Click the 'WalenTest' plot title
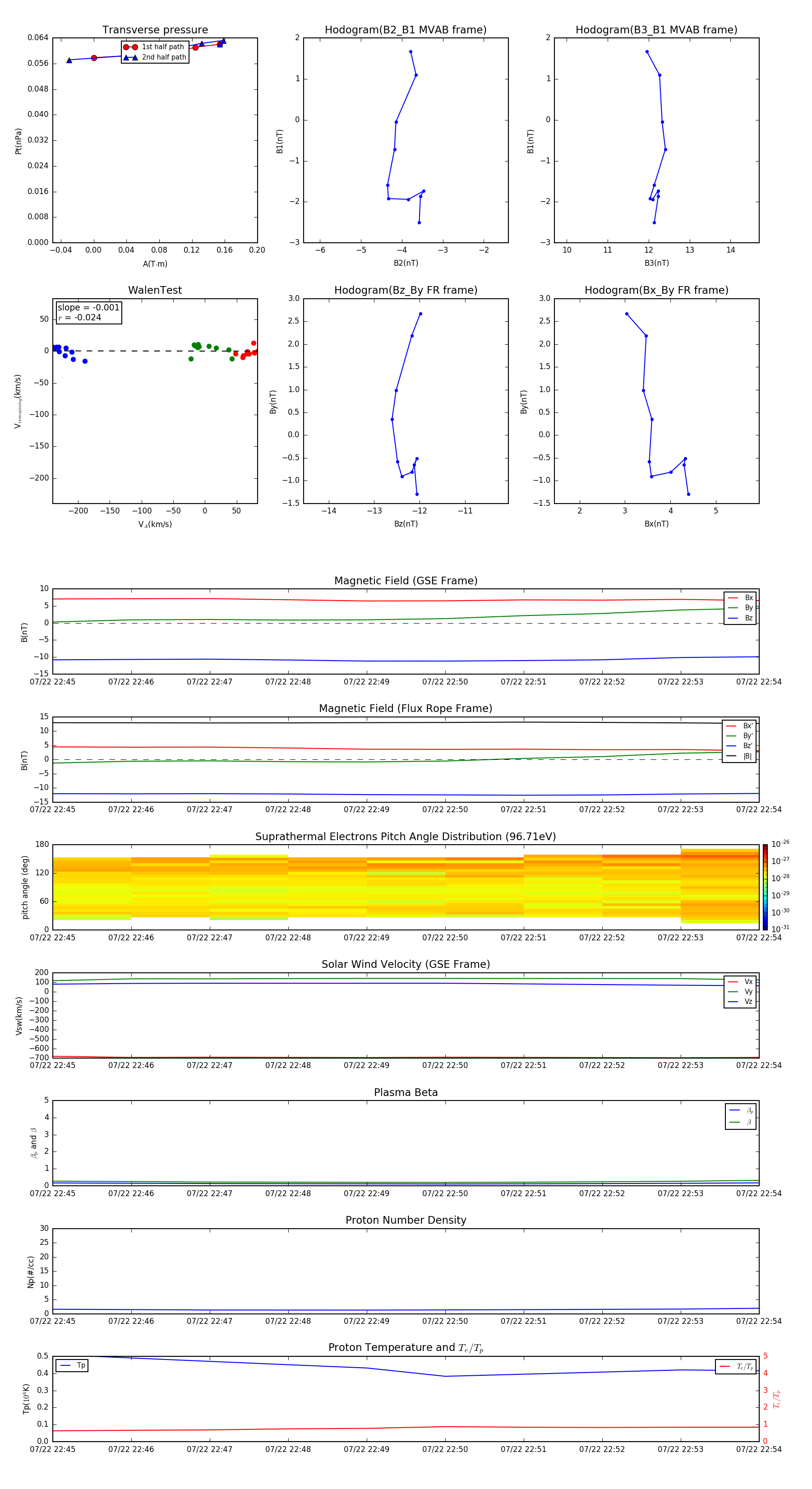 tap(155, 290)
